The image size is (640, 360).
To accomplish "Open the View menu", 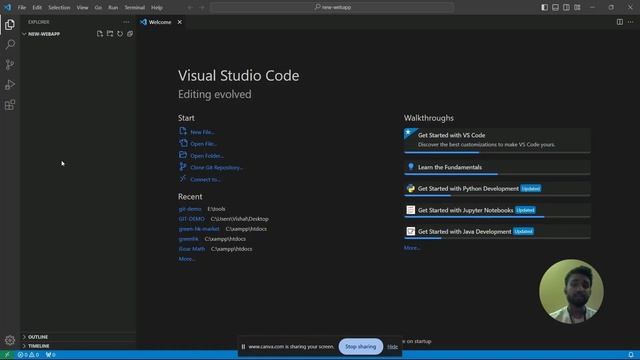I will click(82, 7).
